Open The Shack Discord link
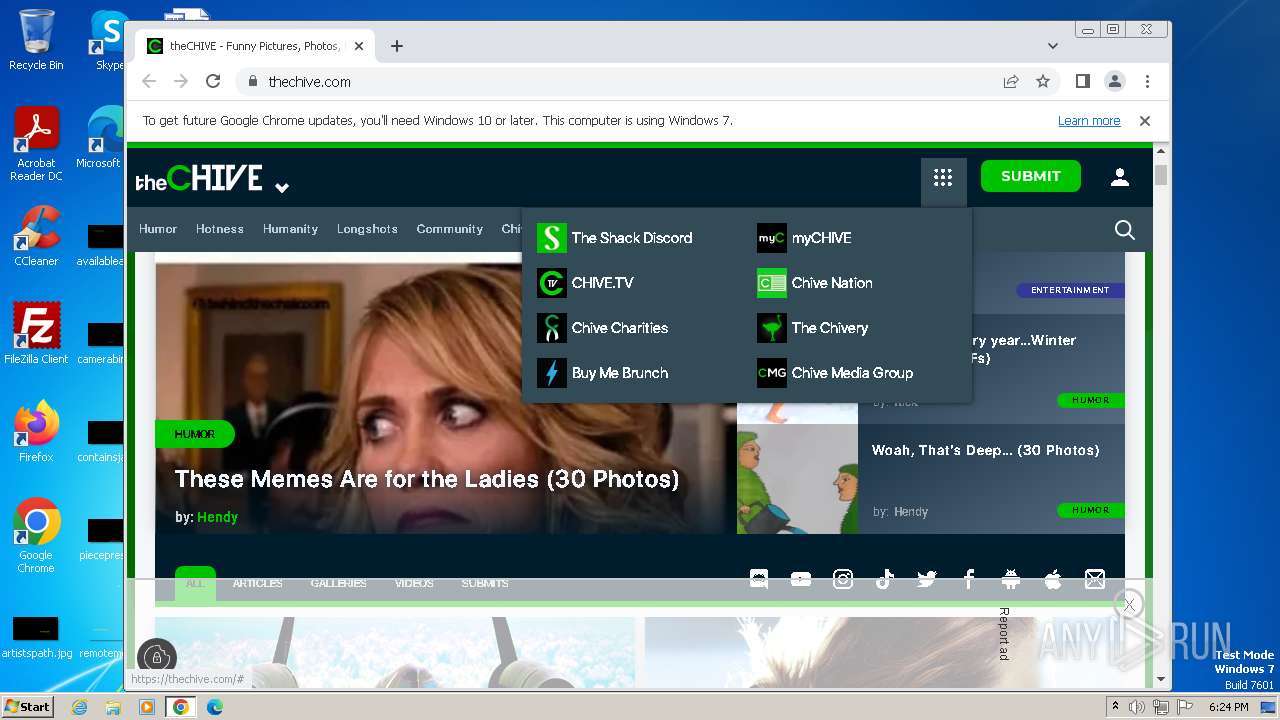 click(x=632, y=238)
